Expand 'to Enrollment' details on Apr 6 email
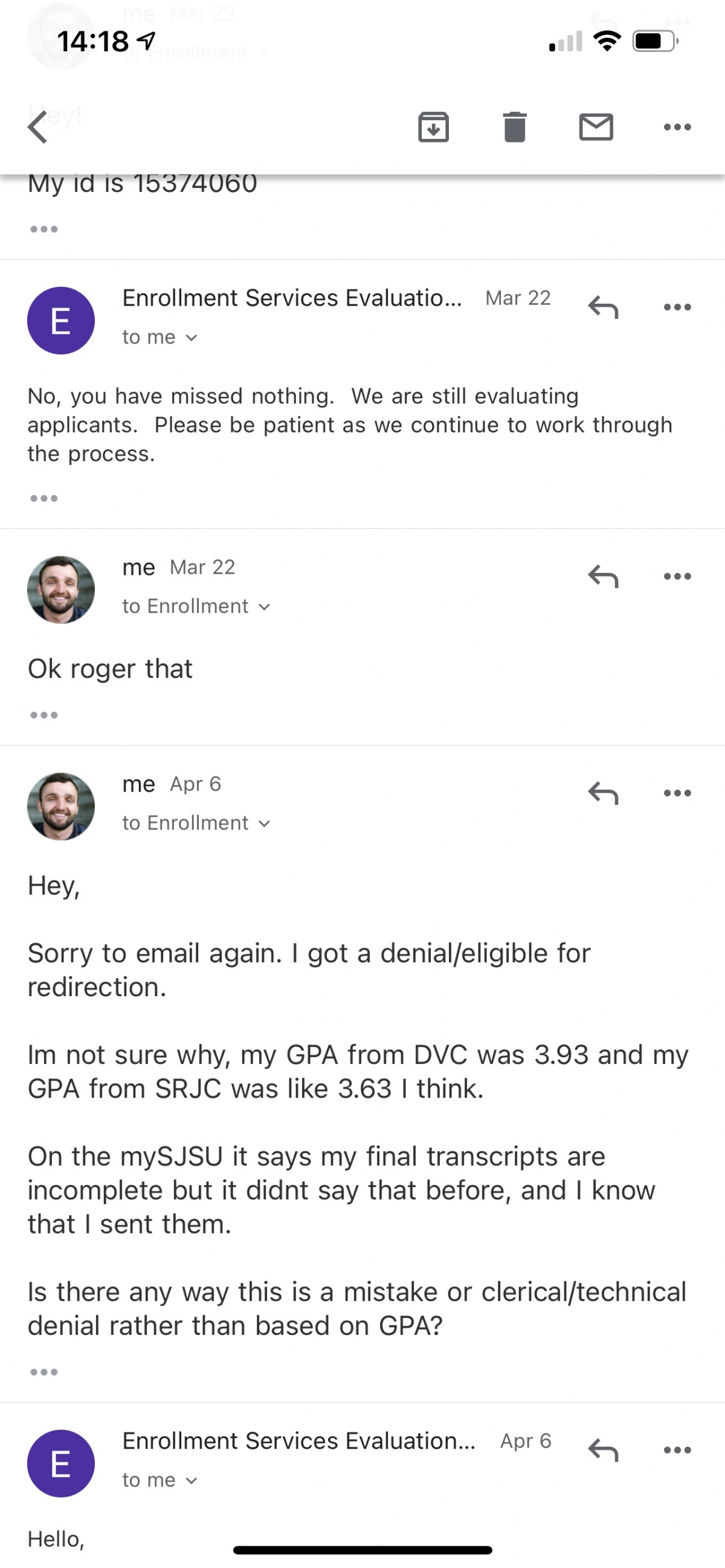The height and width of the screenshot is (1568, 725). [x=196, y=823]
